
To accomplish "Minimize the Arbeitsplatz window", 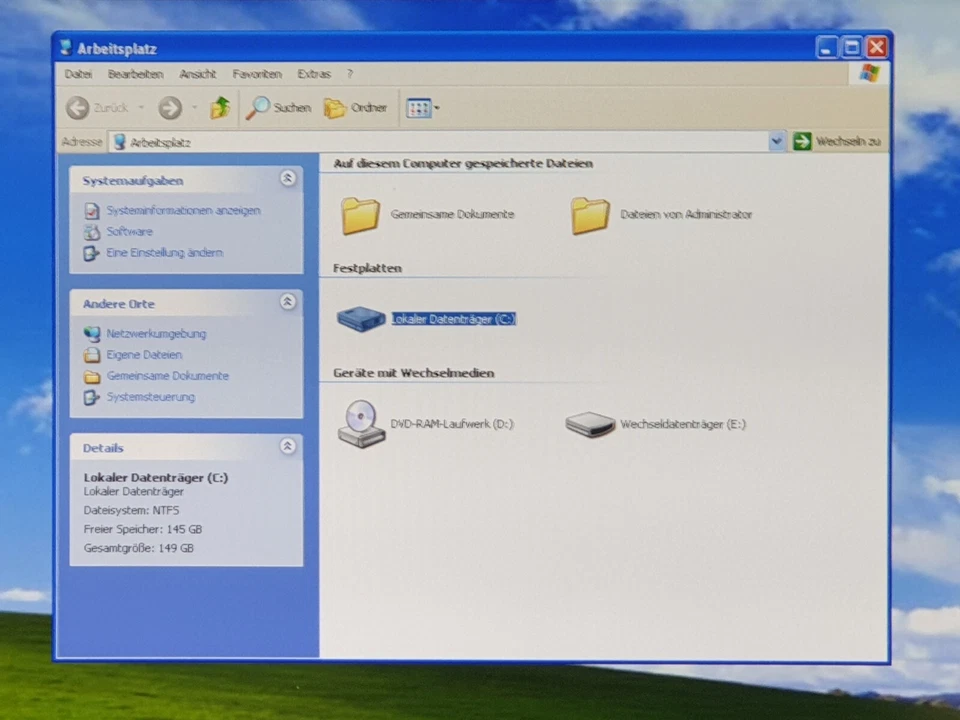I will click(827, 47).
